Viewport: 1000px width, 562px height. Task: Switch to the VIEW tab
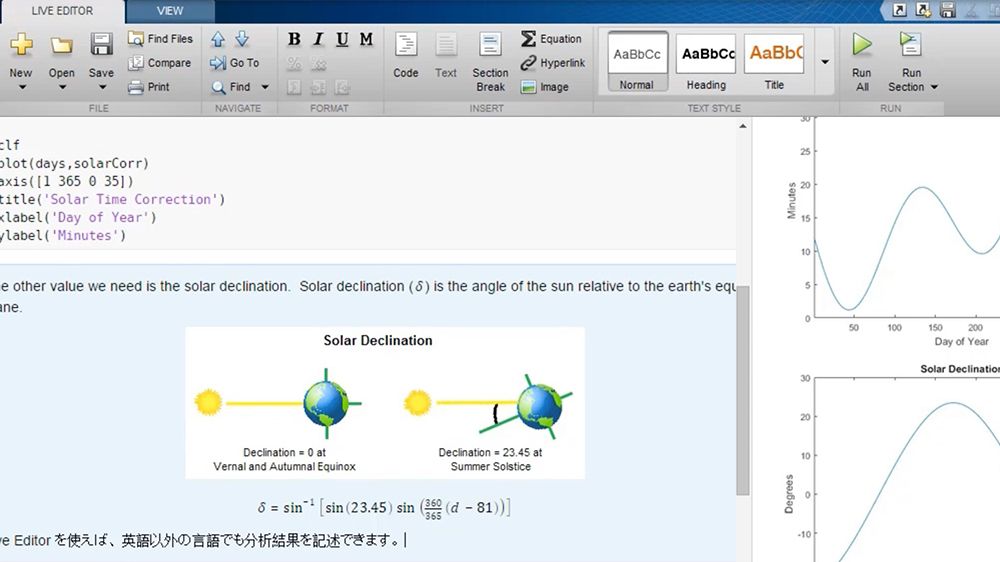pyautogui.click(x=170, y=11)
